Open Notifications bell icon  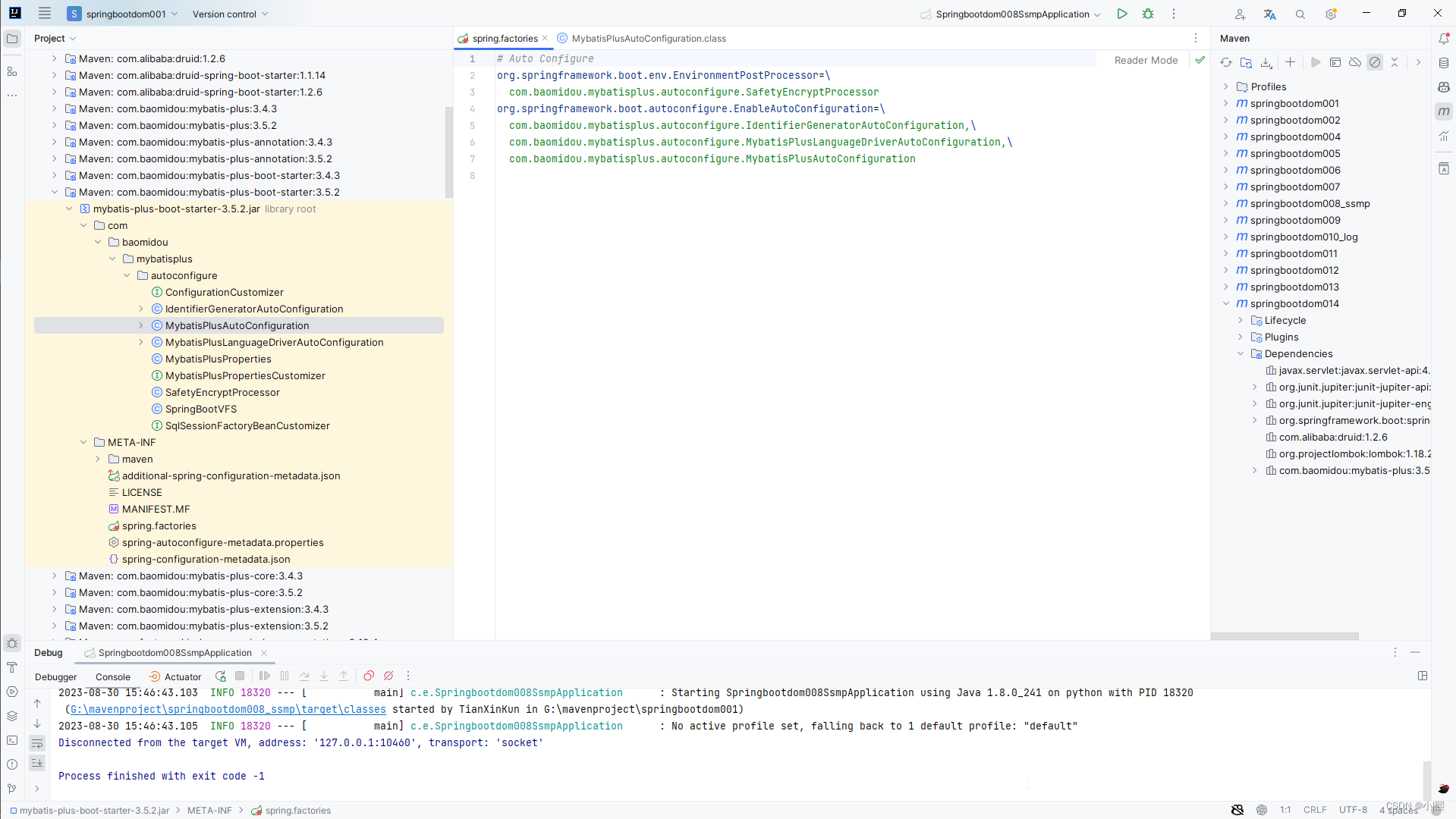1444,39
